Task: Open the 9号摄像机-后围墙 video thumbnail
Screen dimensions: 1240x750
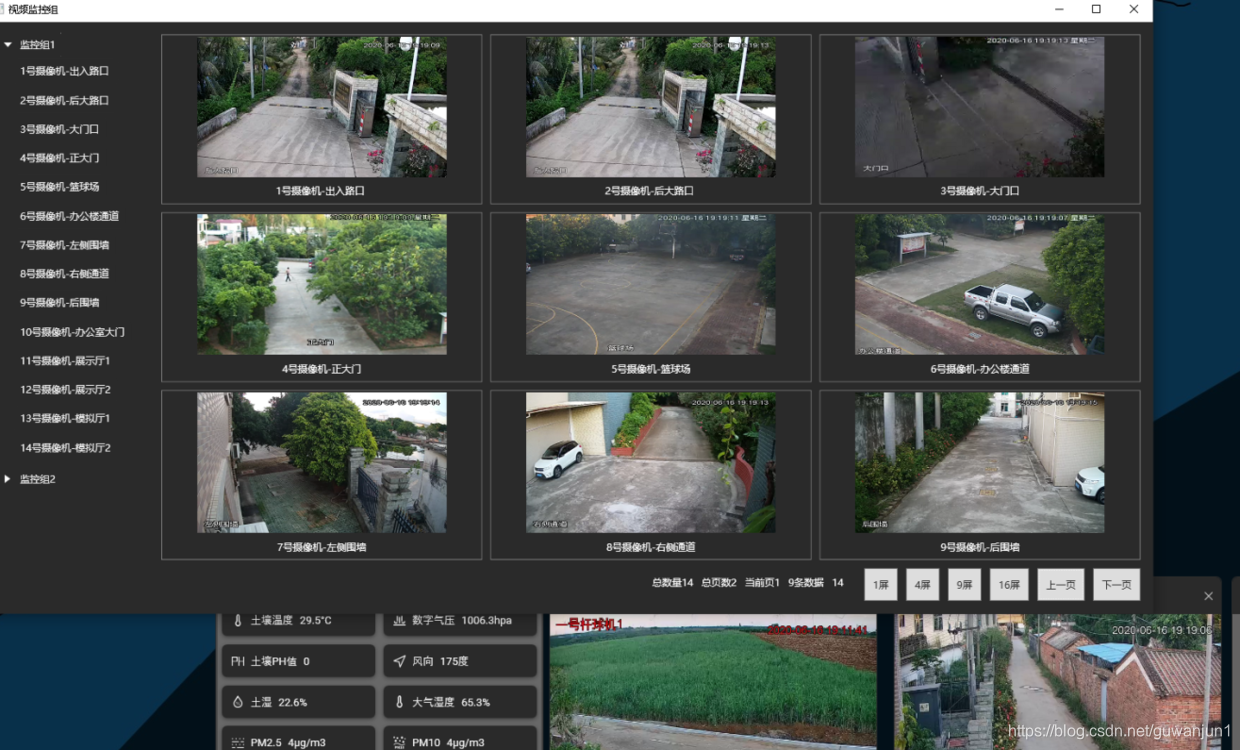Action: point(979,462)
